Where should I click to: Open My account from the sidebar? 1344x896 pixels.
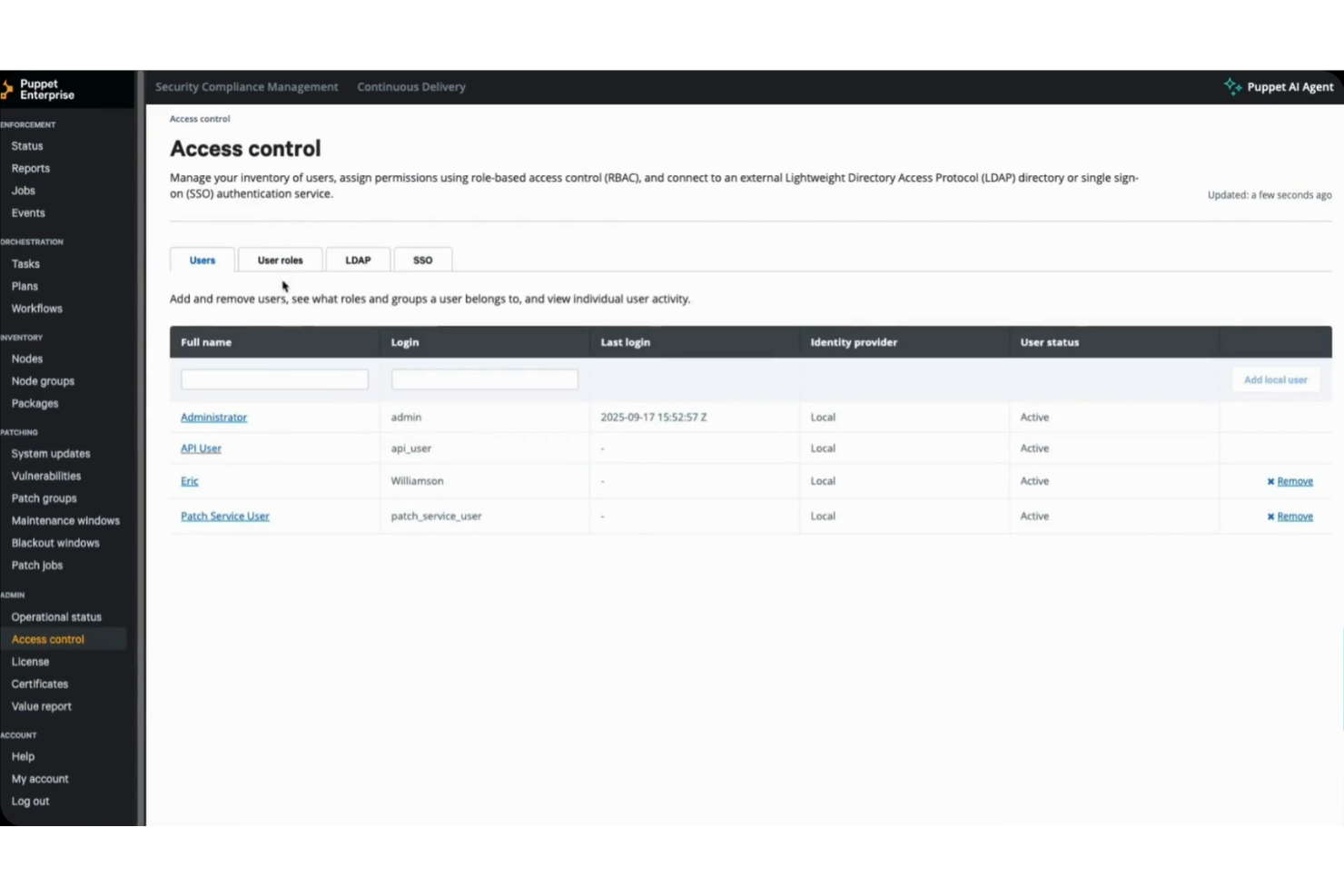pos(40,778)
